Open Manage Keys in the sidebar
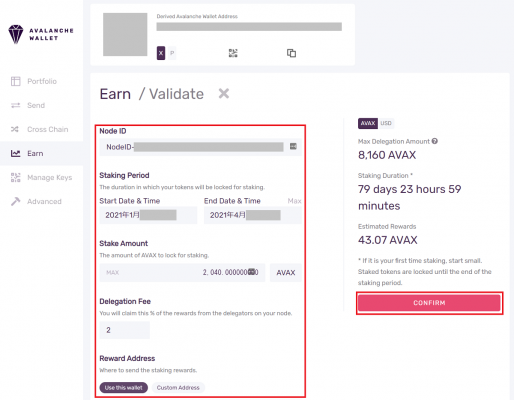Viewport: 514px width, 400px height. (x=41, y=177)
